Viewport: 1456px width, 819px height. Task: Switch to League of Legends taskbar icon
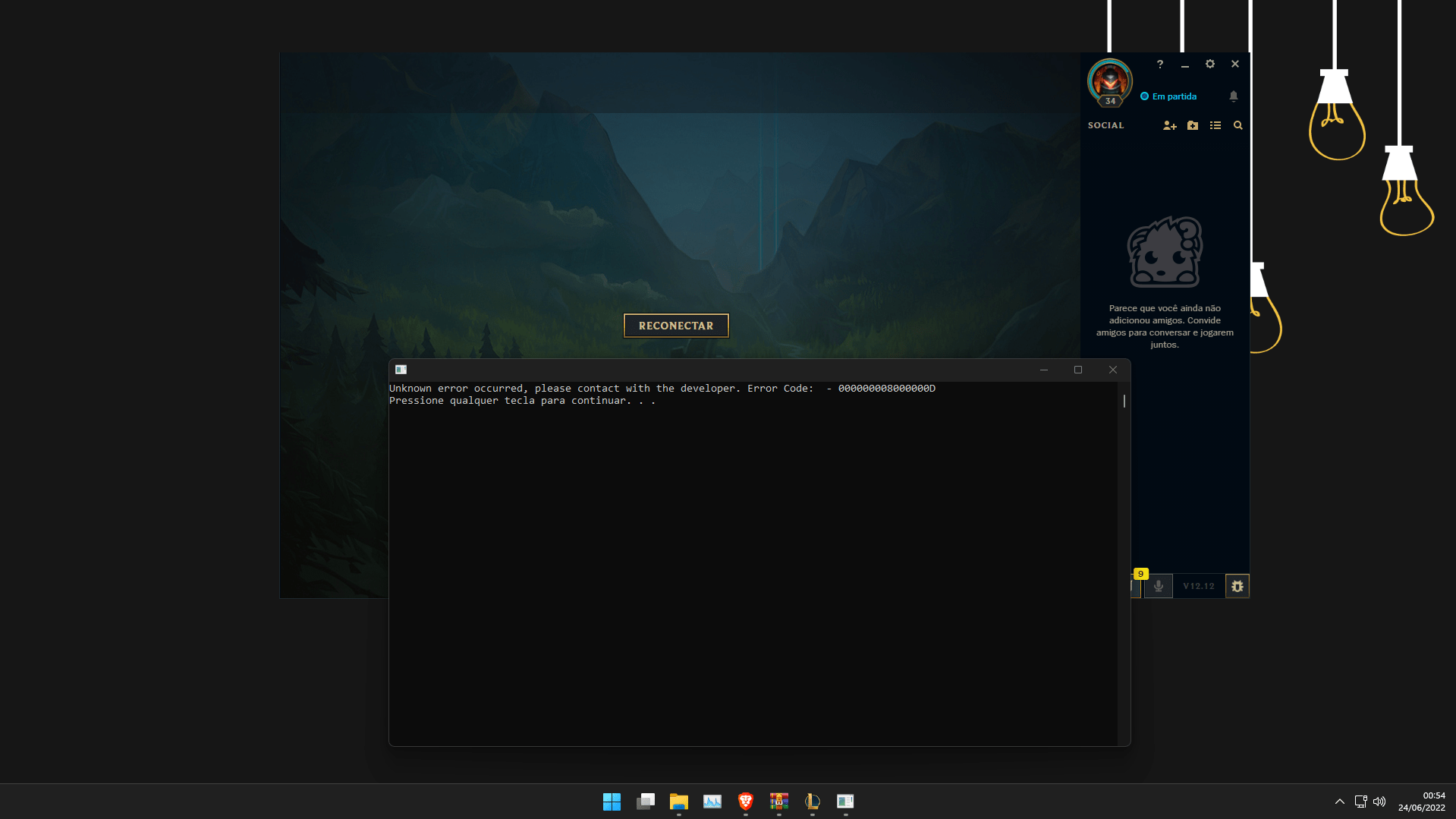813,802
